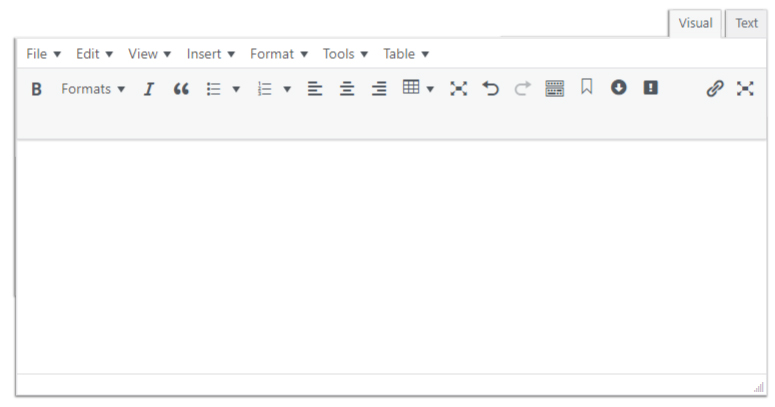Open the Insert menu
The image size is (775, 407).
point(210,54)
